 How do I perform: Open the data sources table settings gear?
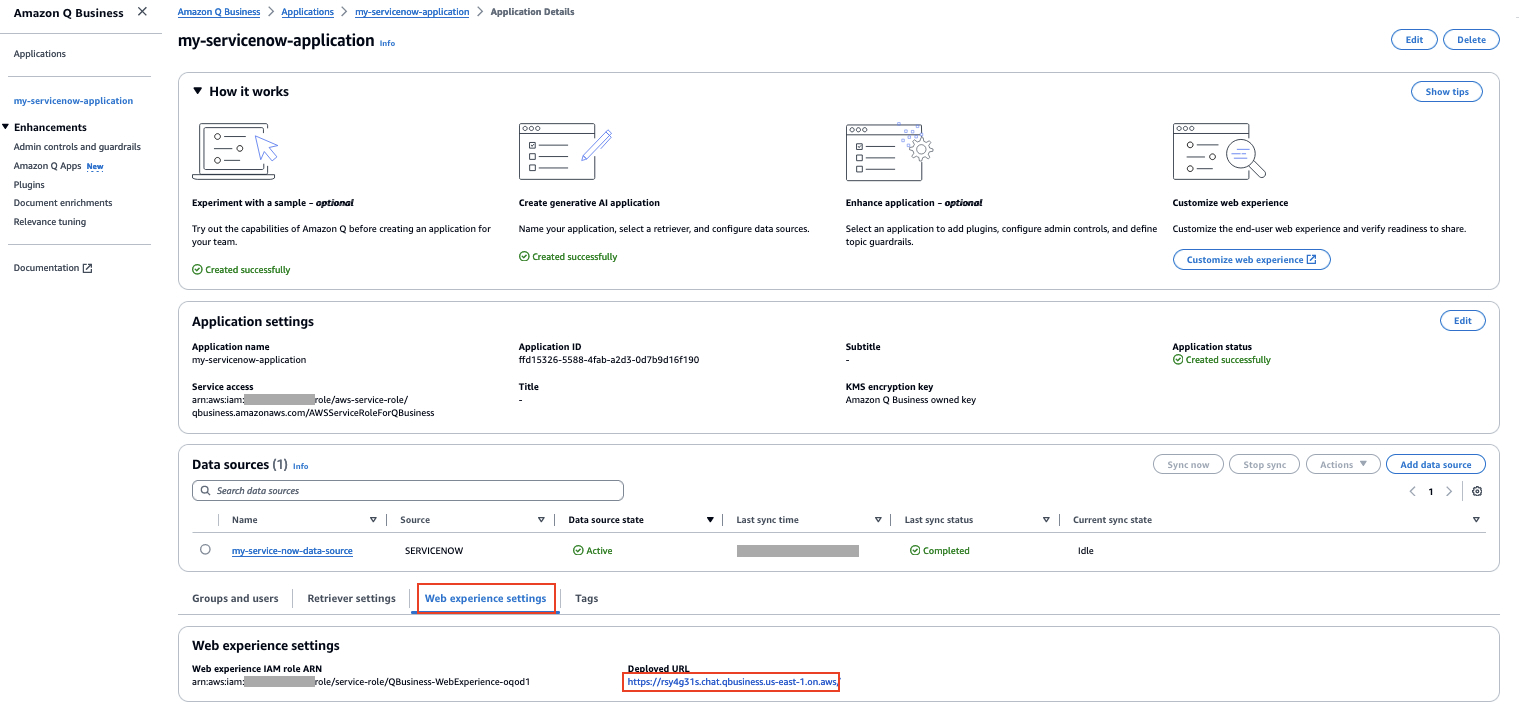pos(1477,491)
